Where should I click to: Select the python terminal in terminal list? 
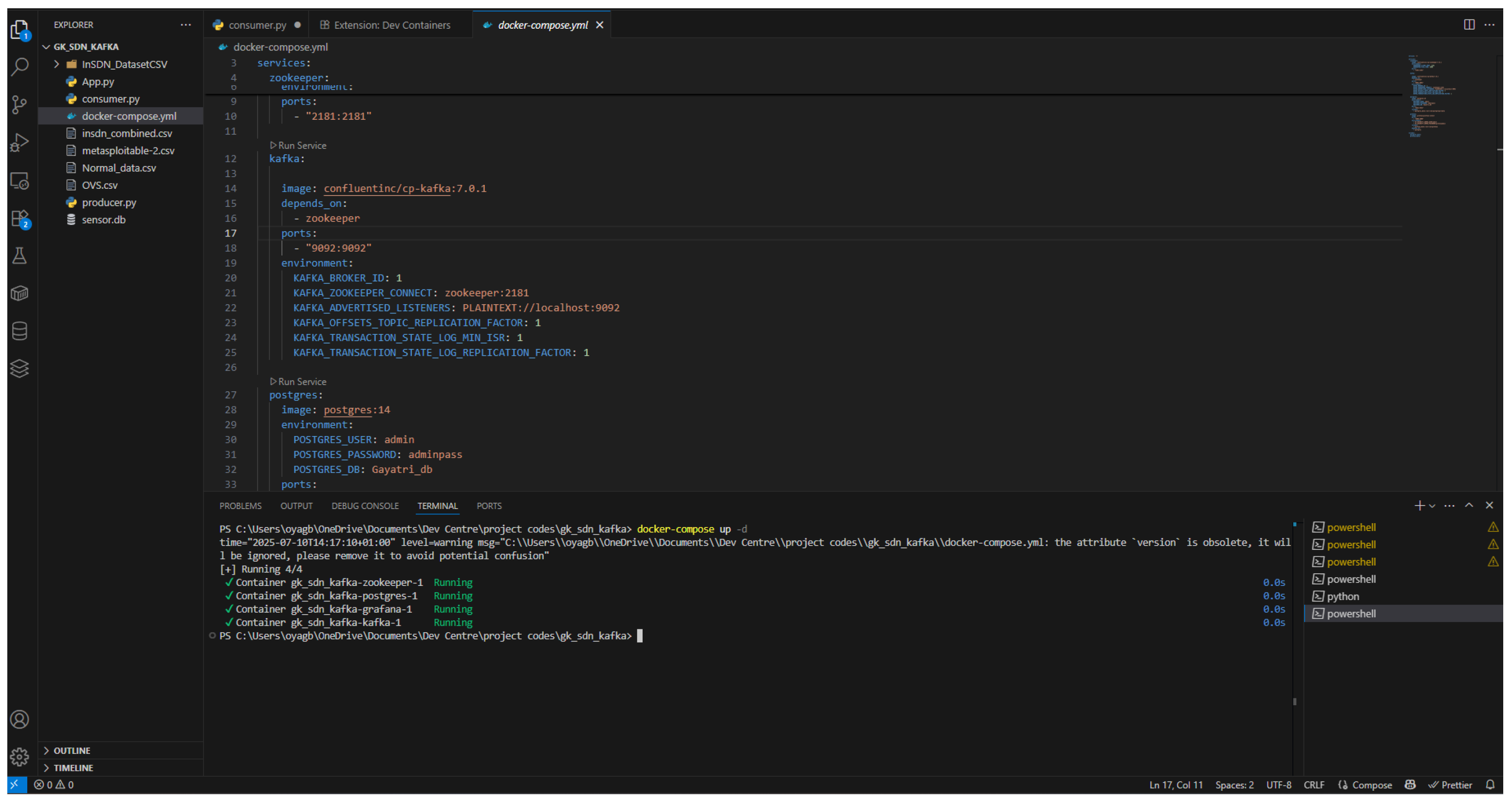tap(1403, 597)
